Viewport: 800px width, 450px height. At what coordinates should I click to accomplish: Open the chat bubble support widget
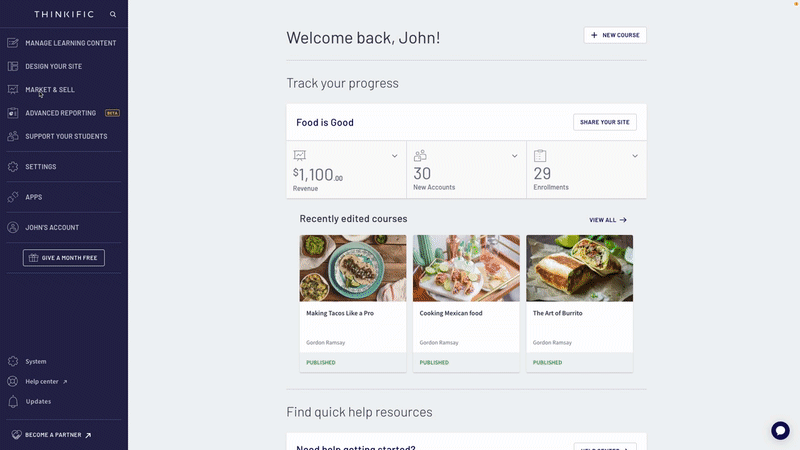click(780, 431)
